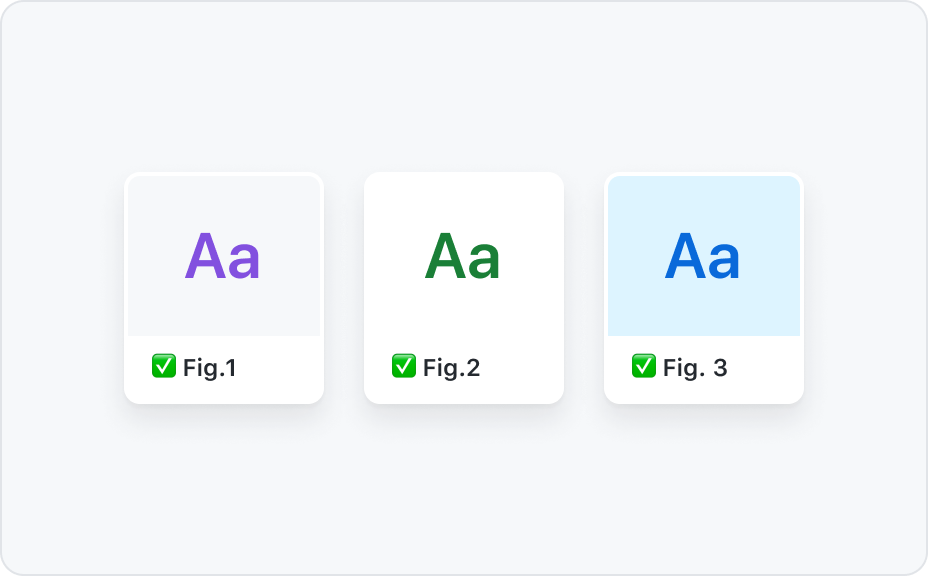Screen dimensions: 928x576
Task: Click the purple Aa type sample
Action: pos(223,256)
